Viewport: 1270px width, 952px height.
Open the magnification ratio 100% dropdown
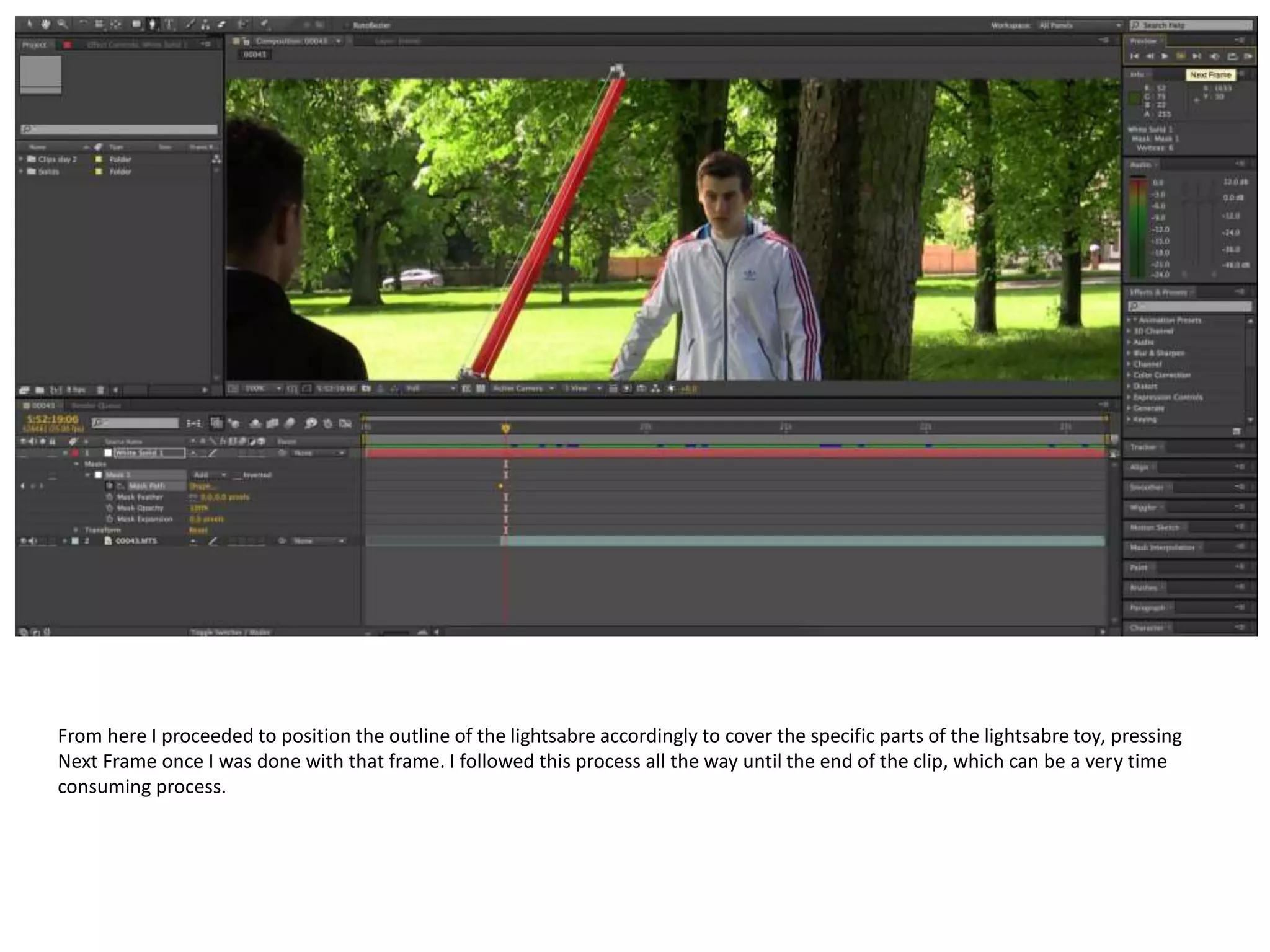tap(263, 389)
